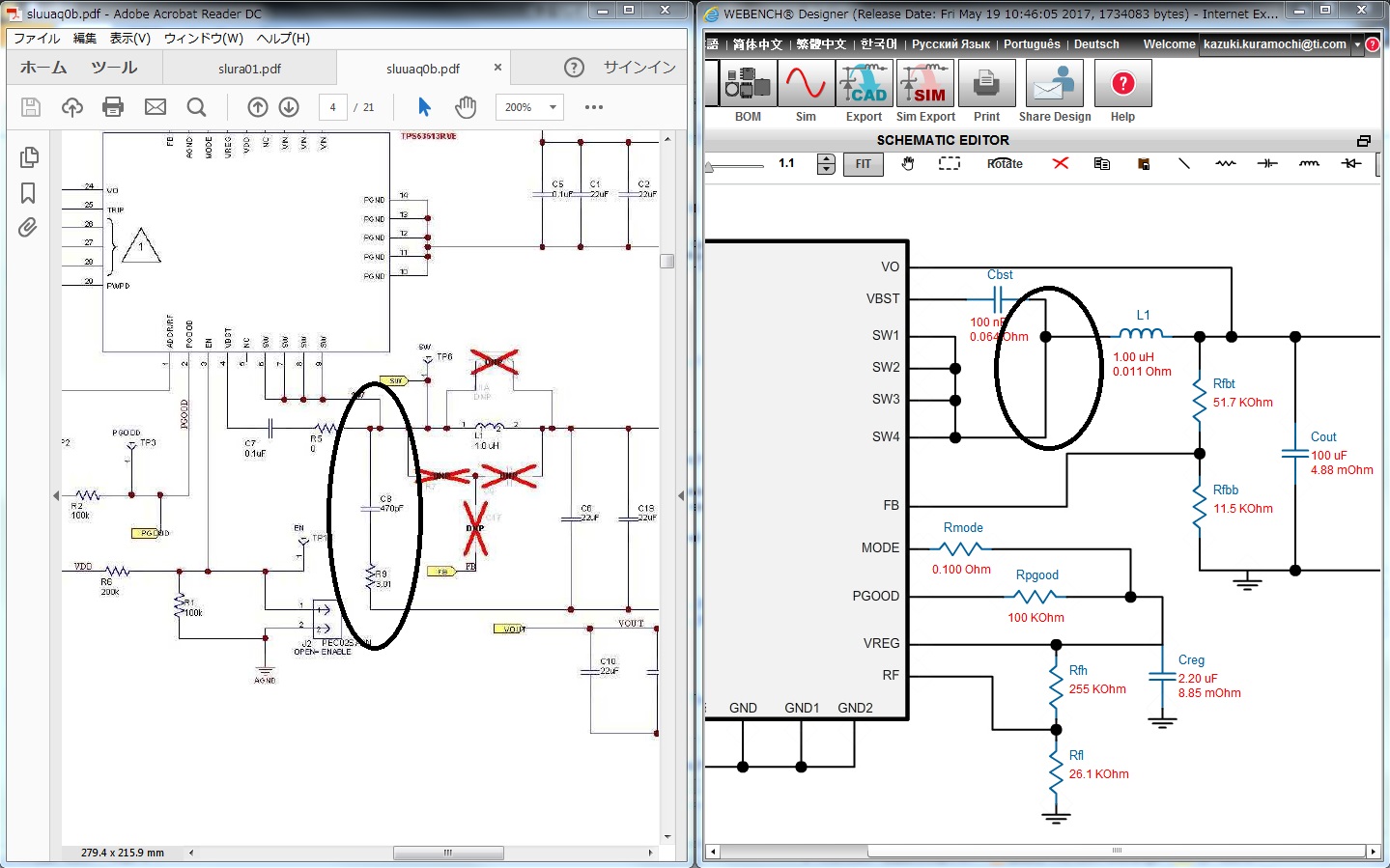Print the PDF in Acrobat Reader

(113, 107)
